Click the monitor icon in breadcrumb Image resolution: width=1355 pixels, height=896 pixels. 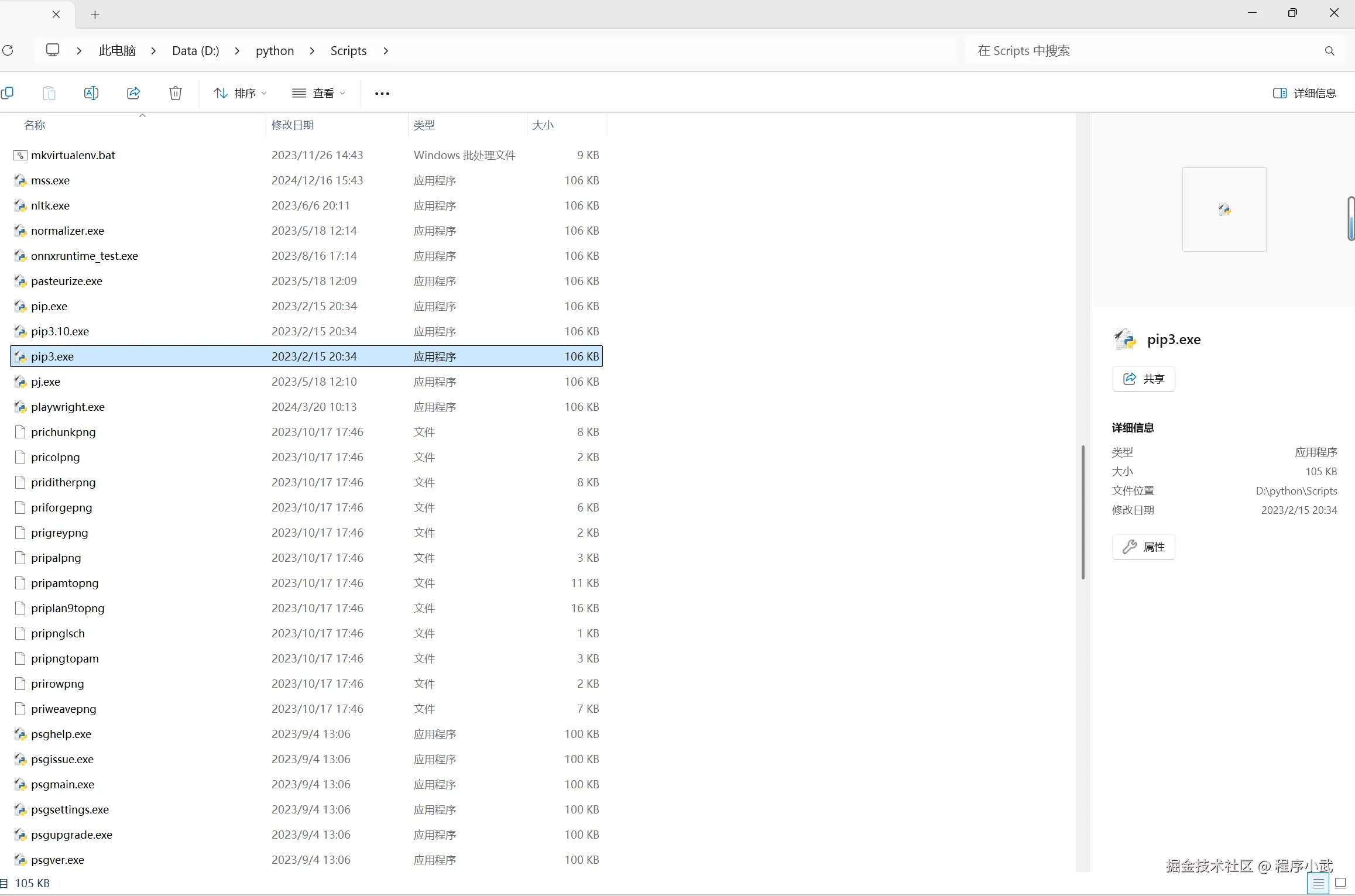[53, 50]
